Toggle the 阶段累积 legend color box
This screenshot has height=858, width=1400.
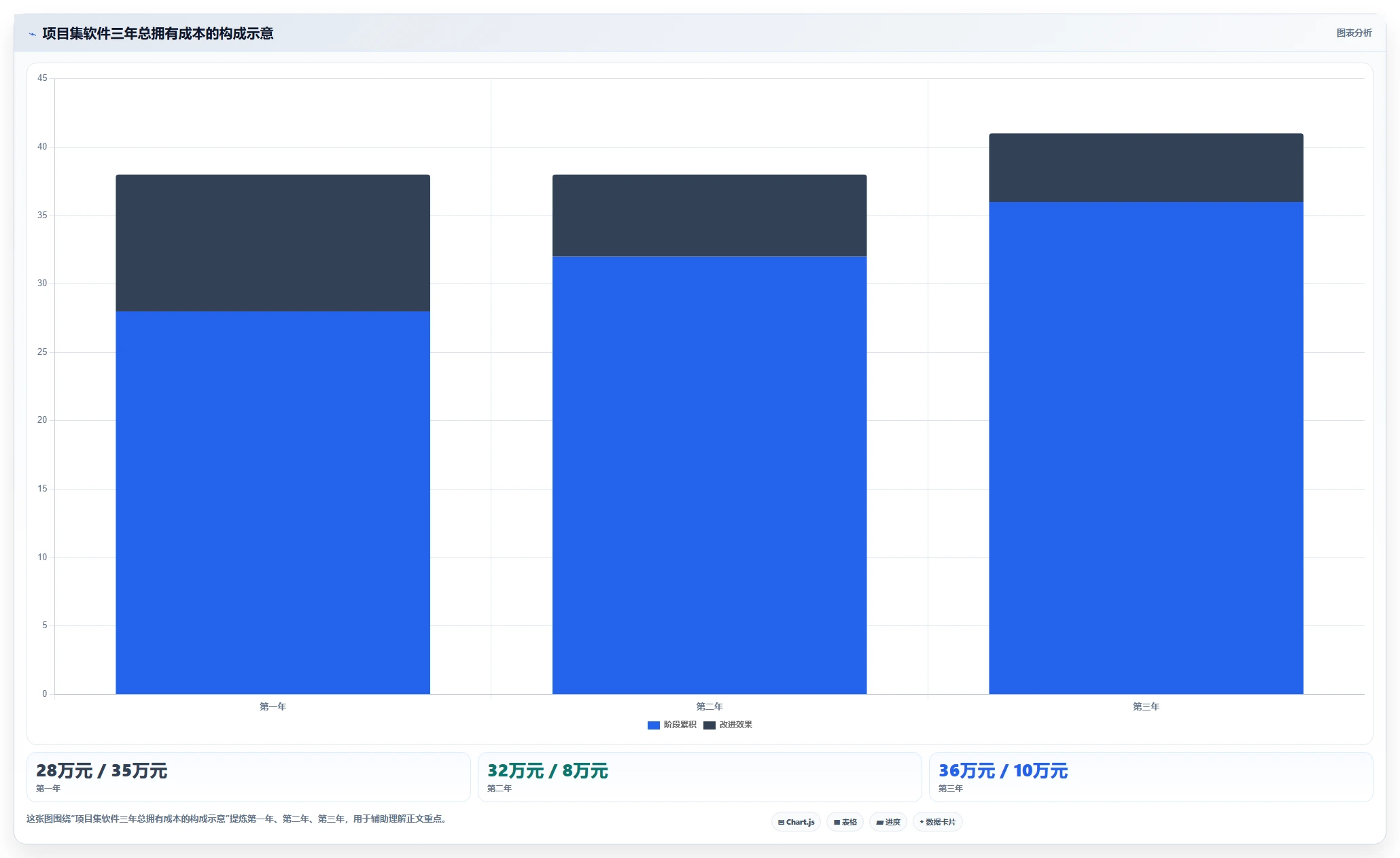point(654,725)
